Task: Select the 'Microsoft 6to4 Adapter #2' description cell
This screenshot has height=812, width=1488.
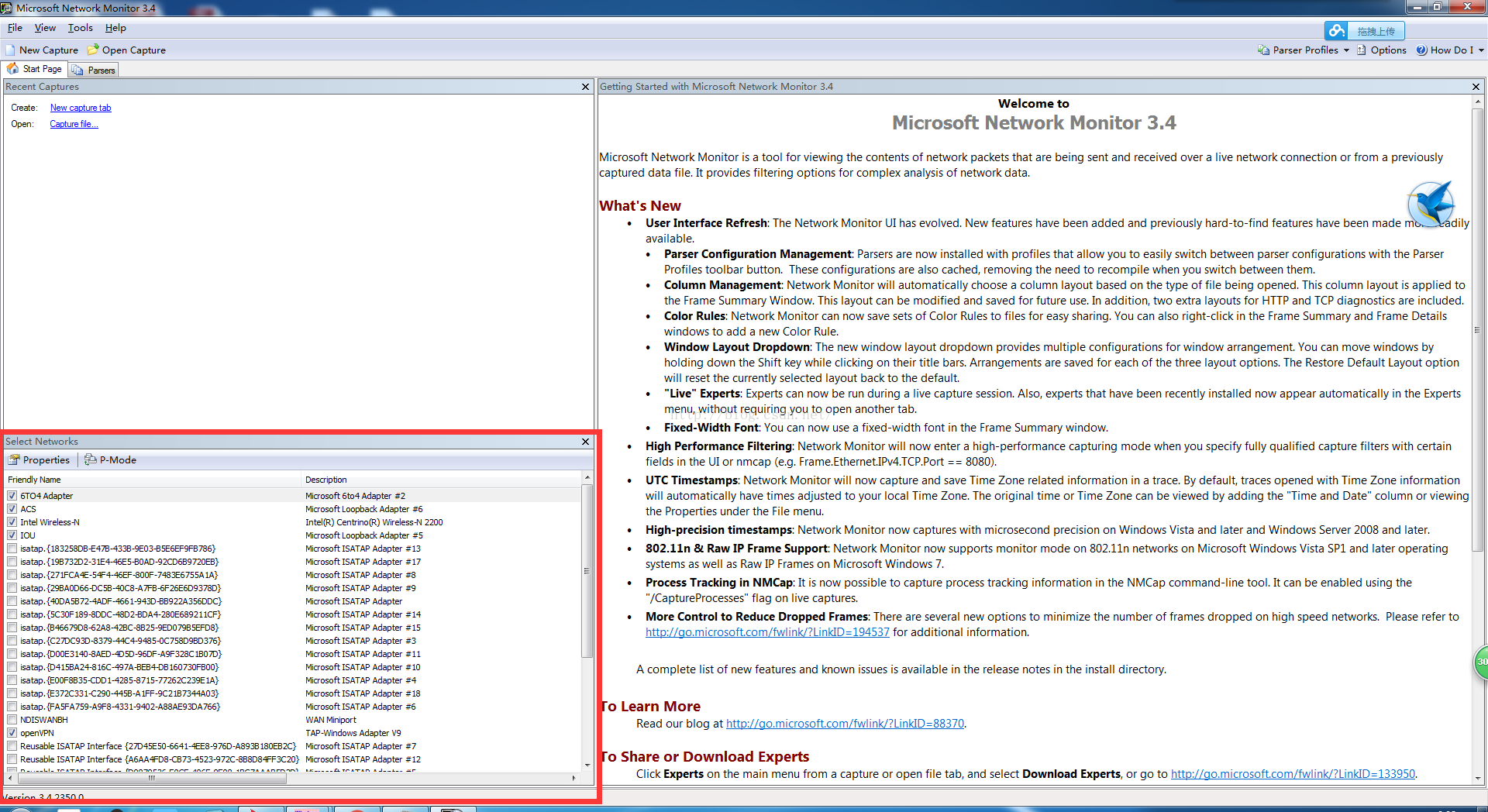Action: pyautogui.click(x=355, y=496)
